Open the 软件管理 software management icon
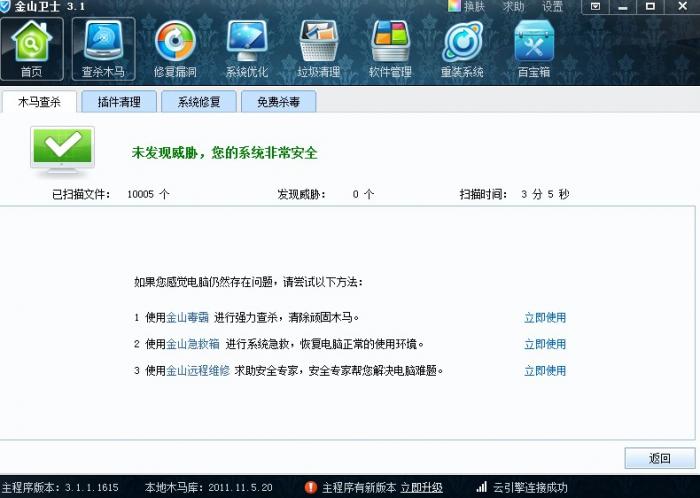Screen dimensions: 700x498 pyautogui.click(x=390, y=49)
